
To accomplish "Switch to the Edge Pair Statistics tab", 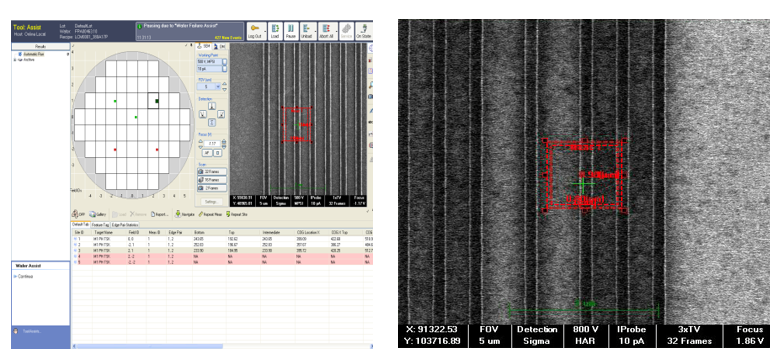I will click(x=125, y=225).
